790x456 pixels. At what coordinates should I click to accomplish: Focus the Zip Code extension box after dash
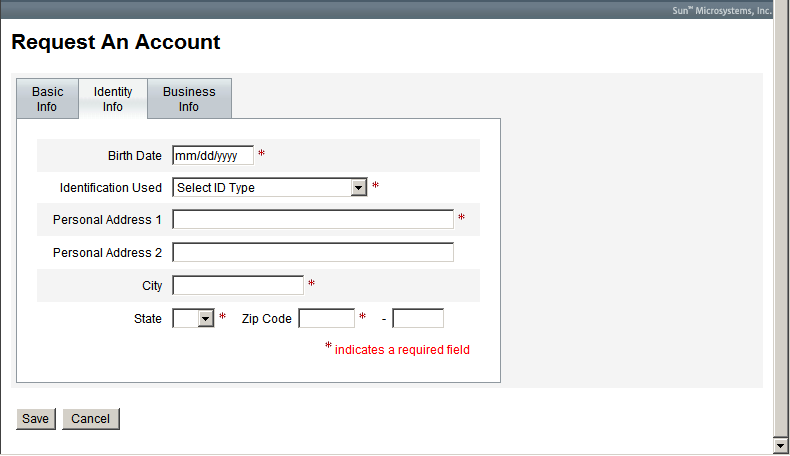pos(418,318)
